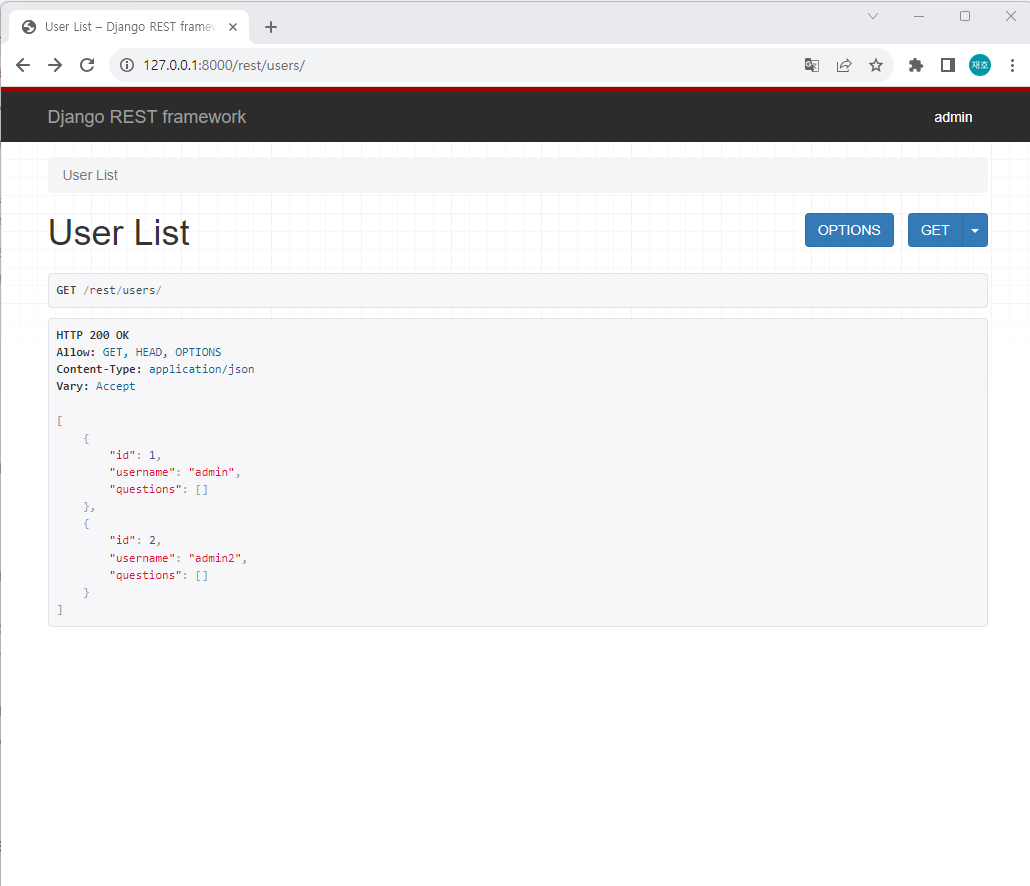Click the address bar URL

pyautogui.click(x=224, y=65)
